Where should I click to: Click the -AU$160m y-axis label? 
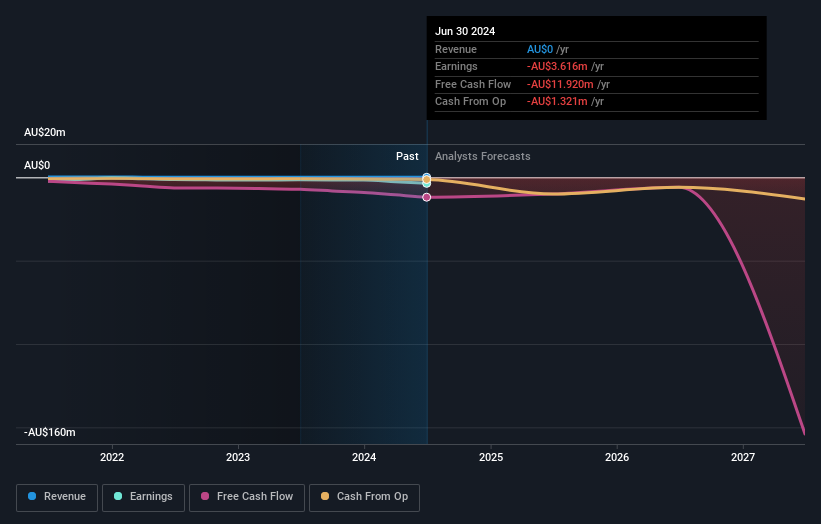point(50,432)
